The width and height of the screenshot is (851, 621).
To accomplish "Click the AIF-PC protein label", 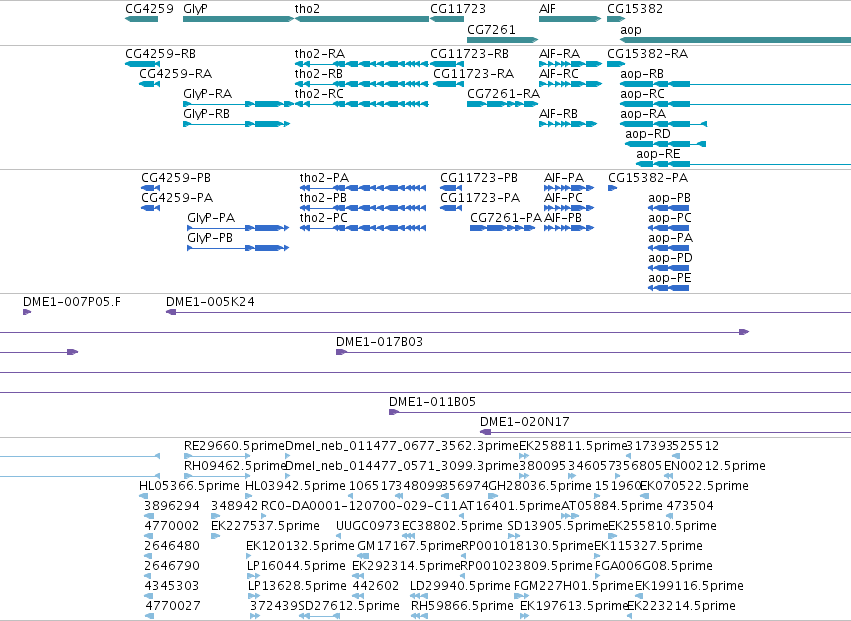I will (563, 198).
